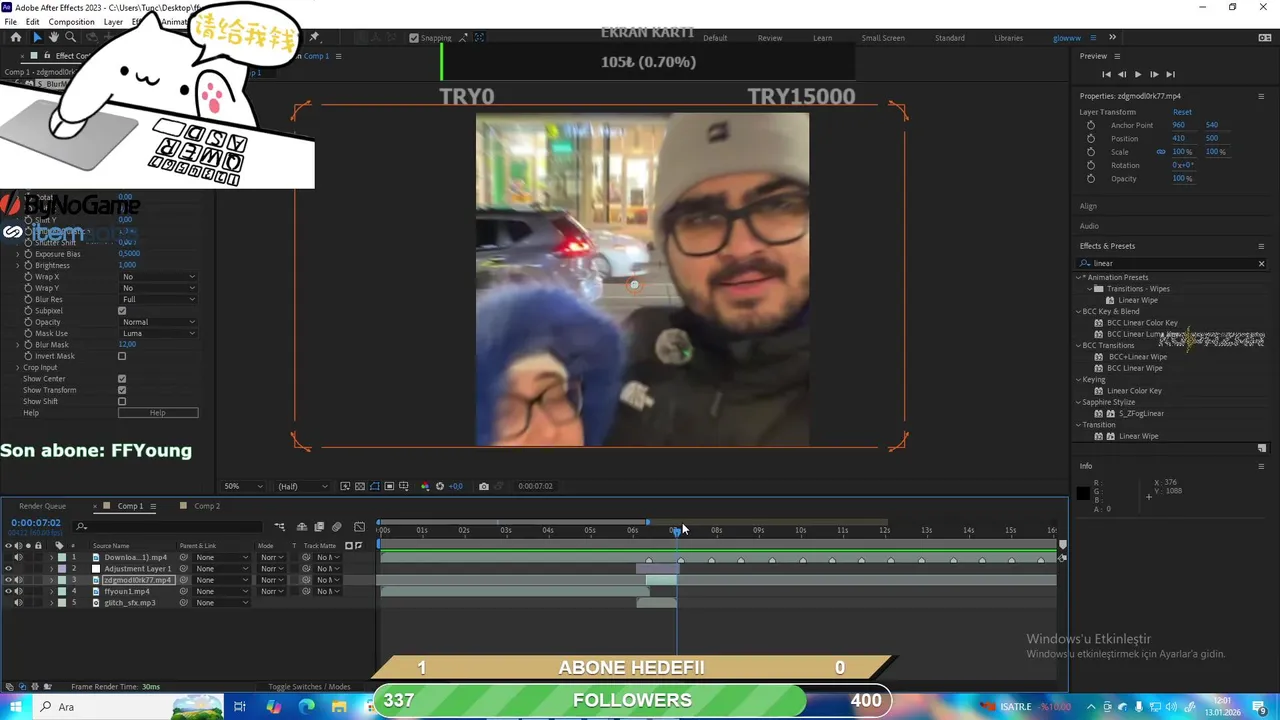Image resolution: width=1280 pixels, height=720 pixels.
Task: Click Reset in Layer Transform
Action: (1182, 112)
